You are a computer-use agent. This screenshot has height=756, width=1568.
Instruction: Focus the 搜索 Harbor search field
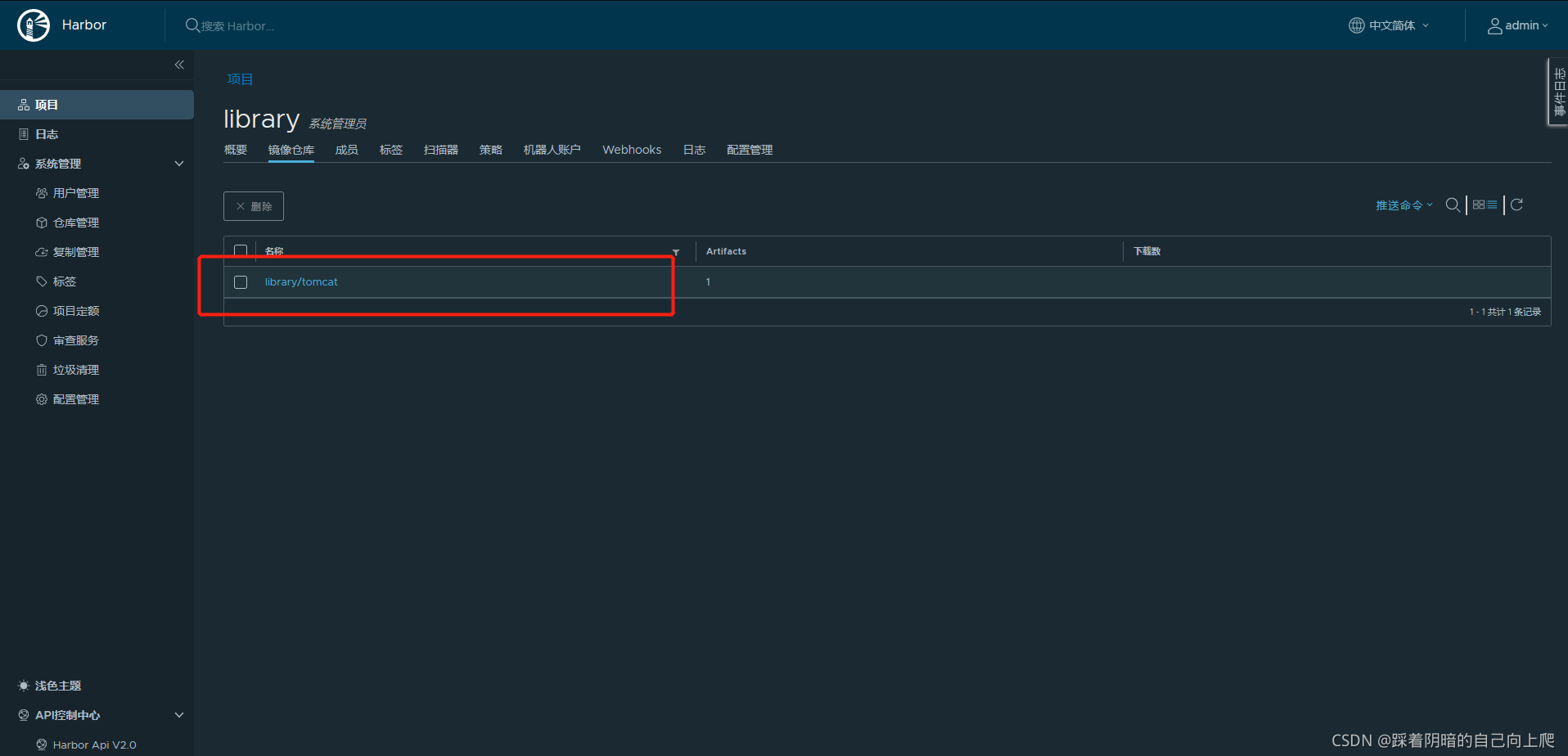click(238, 26)
